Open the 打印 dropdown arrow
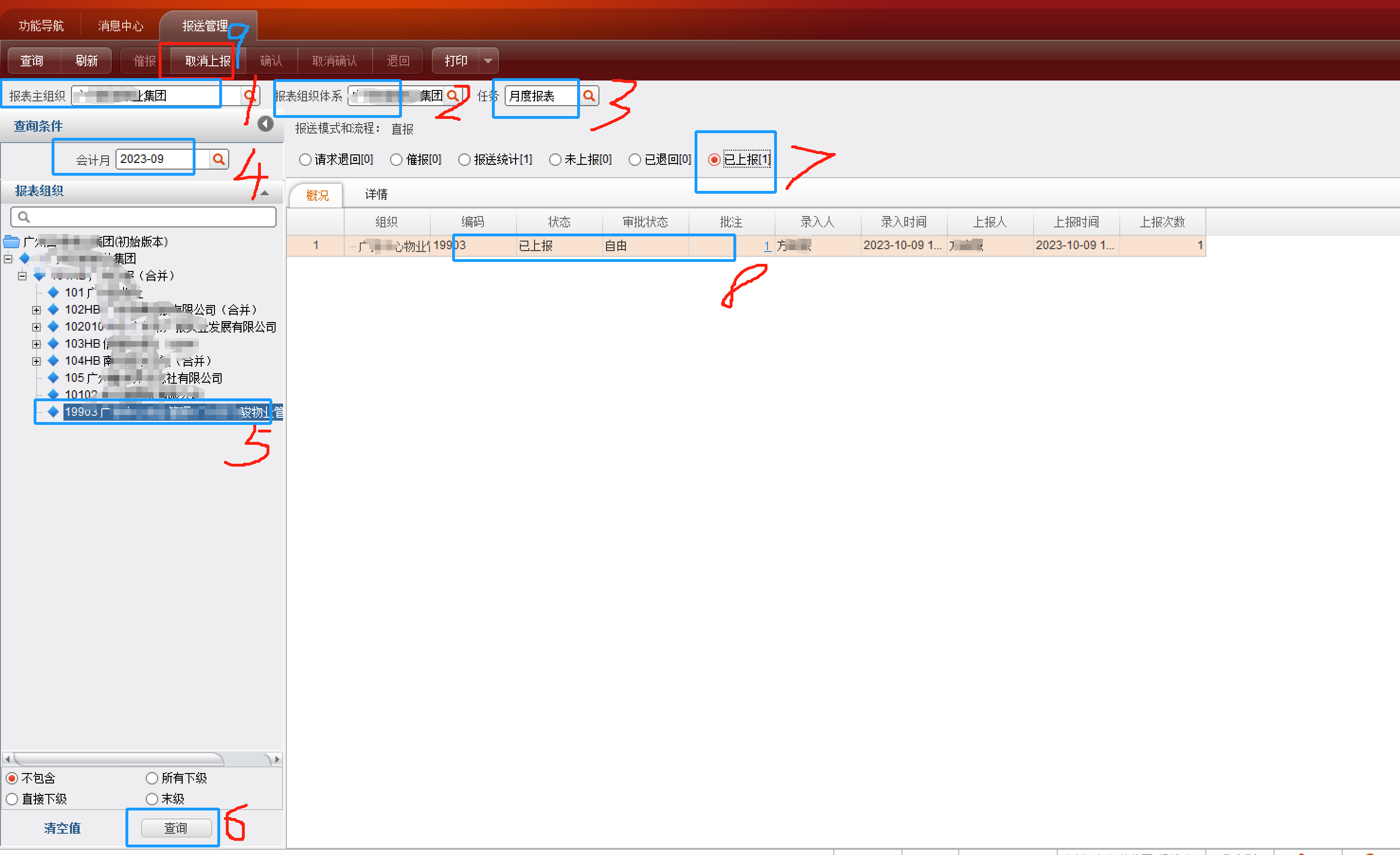Image resolution: width=1400 pixels, height=855 pixels. (x=488, y=61)
